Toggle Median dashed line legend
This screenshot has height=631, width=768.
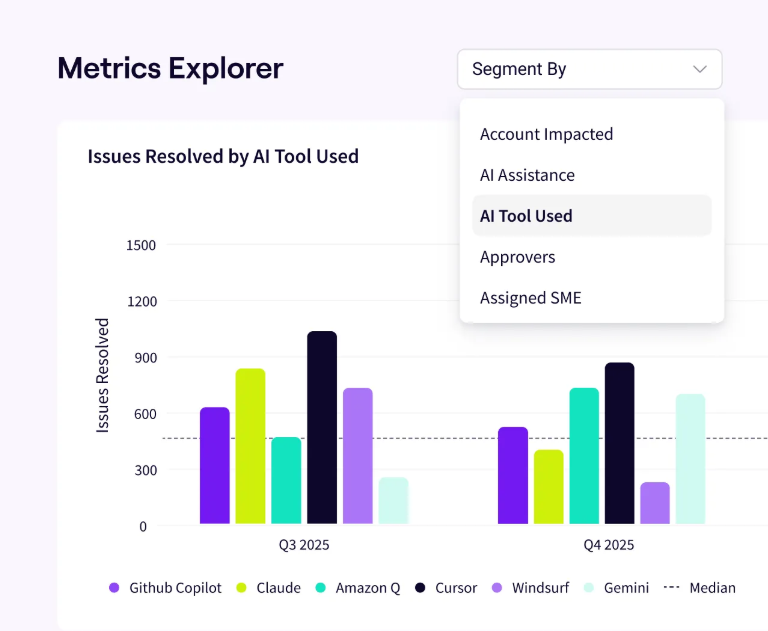coord(699,588)
